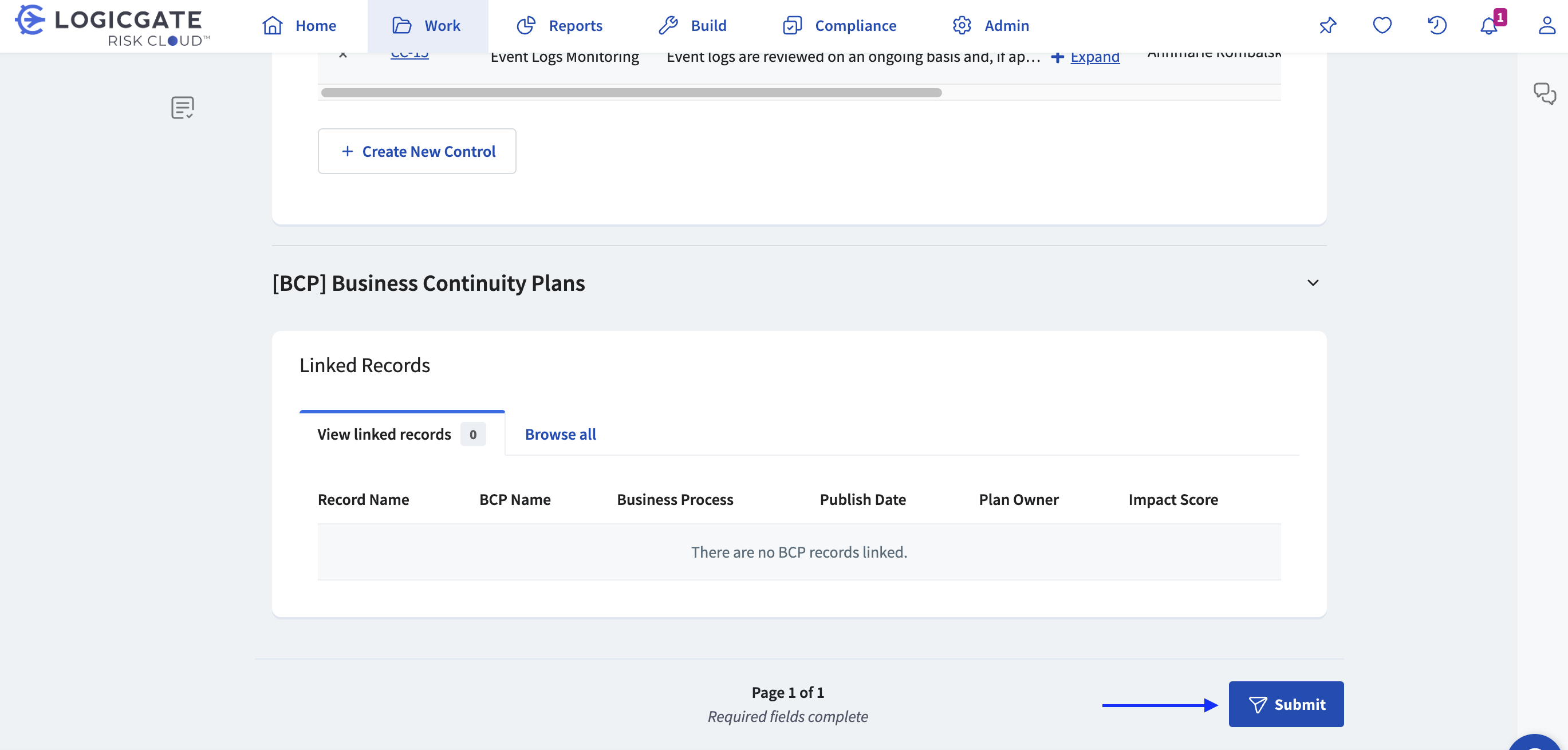Click the Record Name column header
The image size is (1568, 750).
[x=364, y=499]
